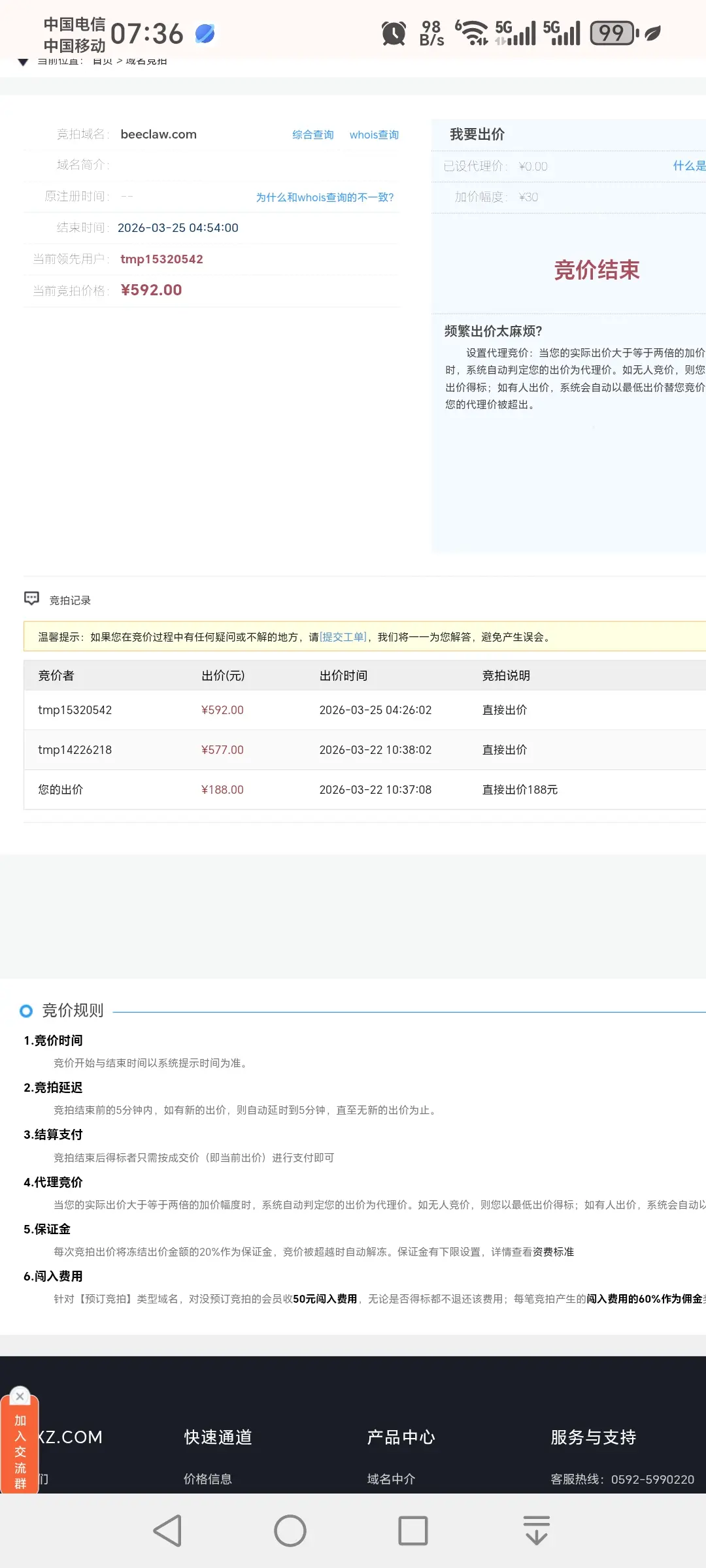Tap the green leaf power-saving icon

point(653,33)
